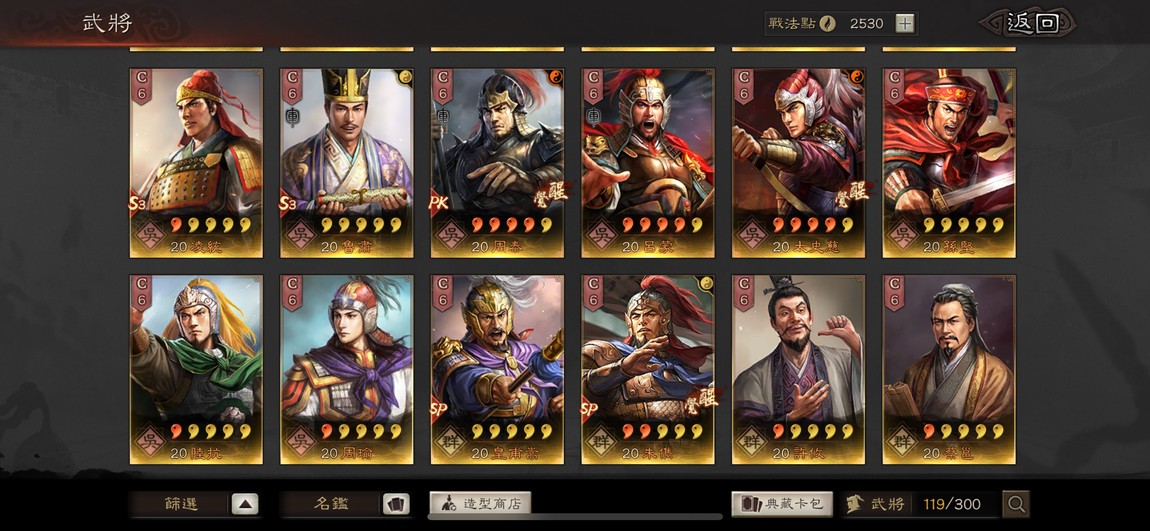This screenshot has height=531, width=1150.
Task: Open the 典藏卡包 card pack
Action: 782,504
